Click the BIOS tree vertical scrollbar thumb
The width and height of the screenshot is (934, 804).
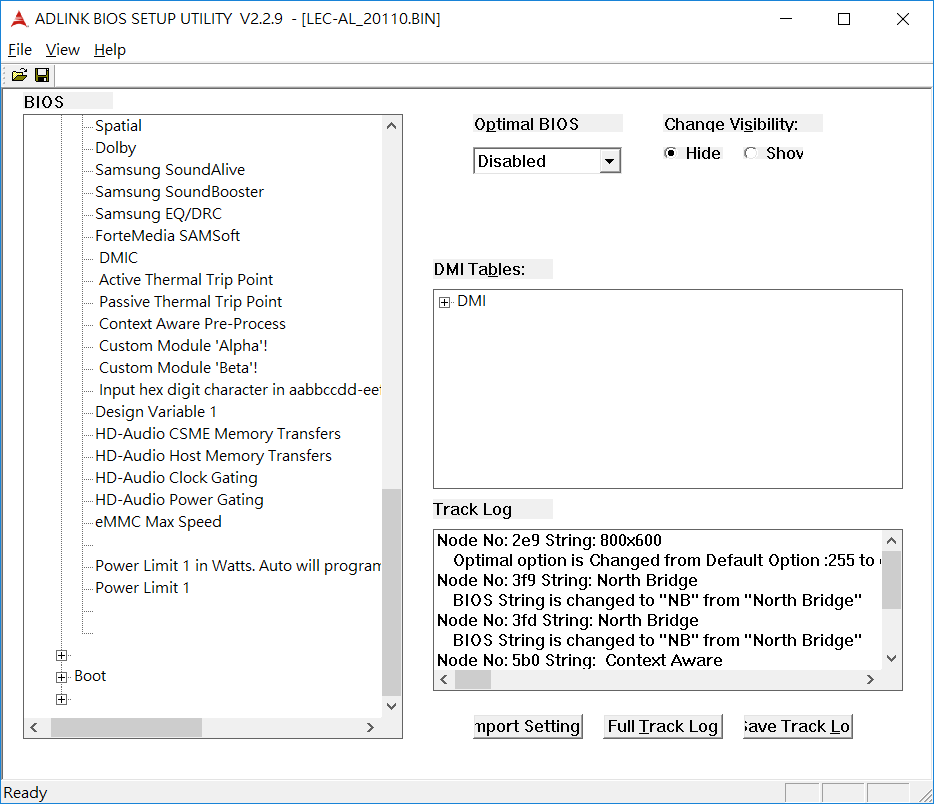pos(391,592)
